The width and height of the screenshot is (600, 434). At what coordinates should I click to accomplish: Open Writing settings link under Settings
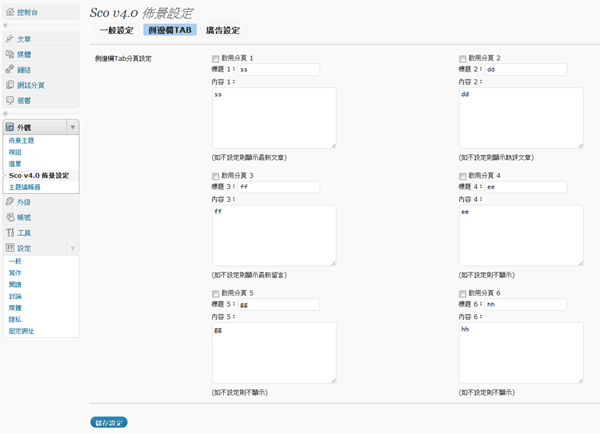15,272
